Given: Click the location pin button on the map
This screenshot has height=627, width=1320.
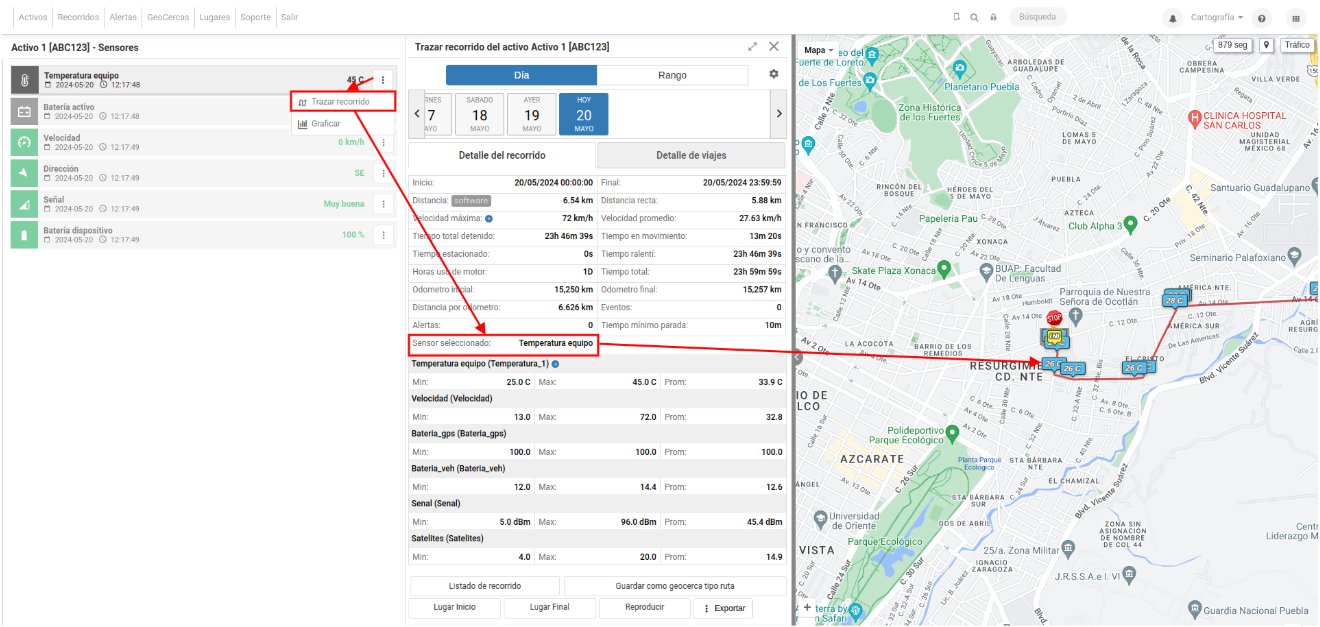Looking at the screenshot, I should point(1266,45).
